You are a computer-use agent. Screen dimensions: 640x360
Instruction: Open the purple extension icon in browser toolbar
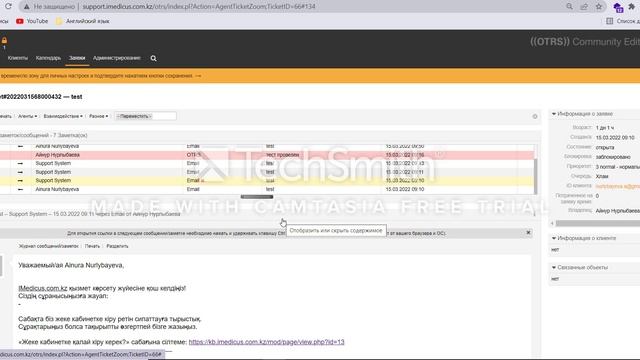coord(618,7)
